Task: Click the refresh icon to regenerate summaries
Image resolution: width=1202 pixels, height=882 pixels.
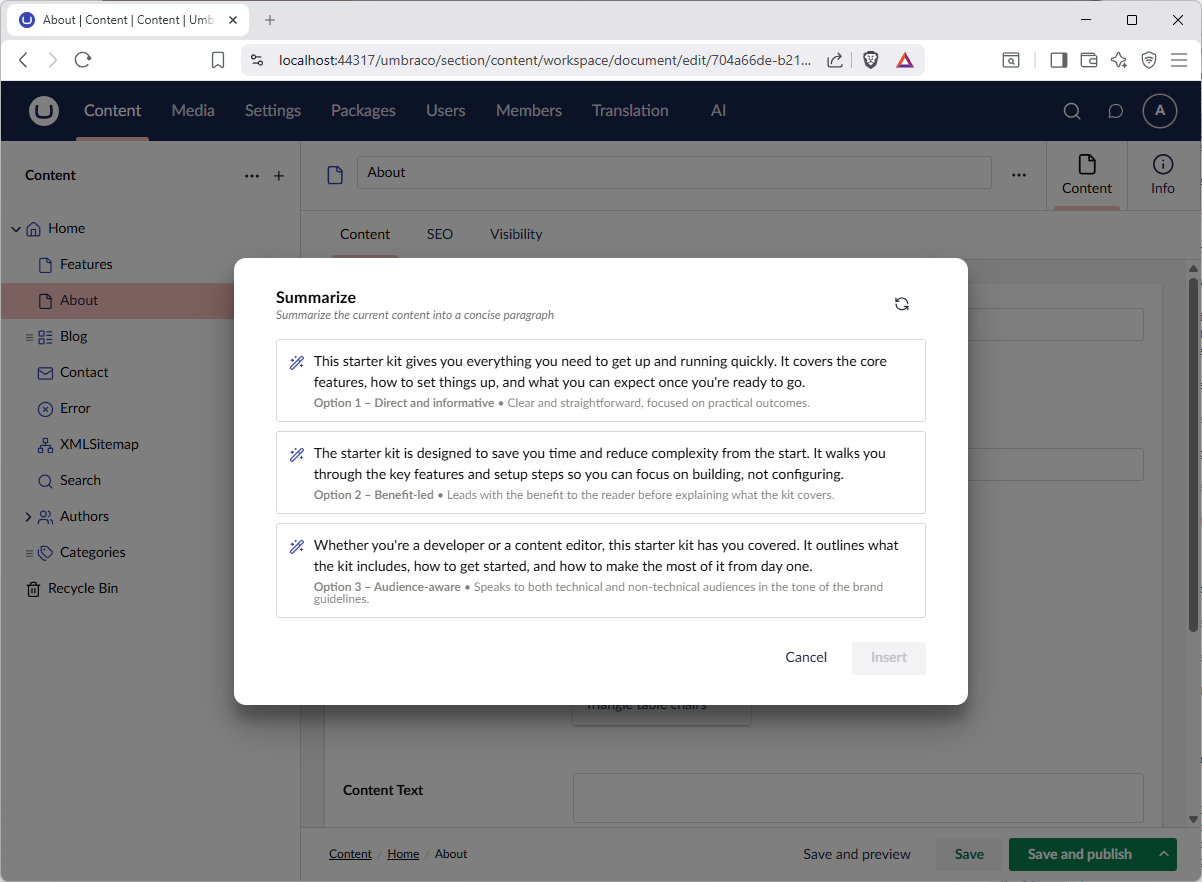Action: tap(902, 303)
